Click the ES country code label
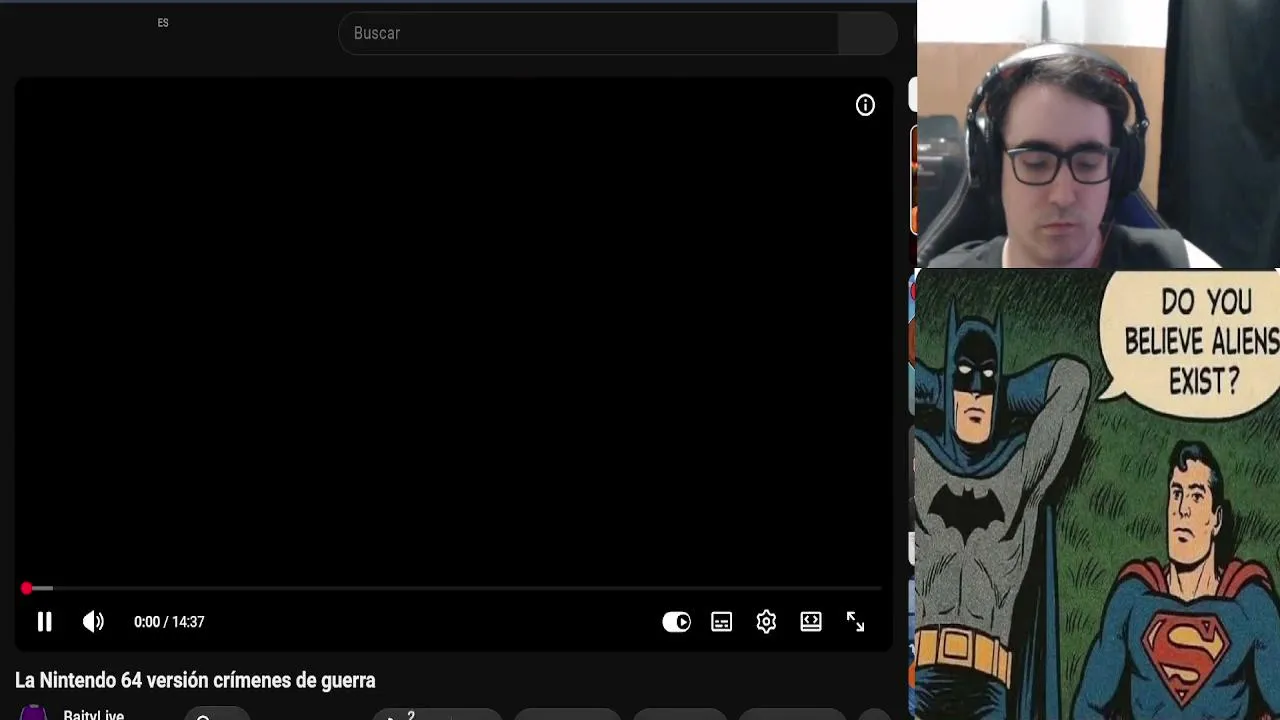 click(163, 23)
